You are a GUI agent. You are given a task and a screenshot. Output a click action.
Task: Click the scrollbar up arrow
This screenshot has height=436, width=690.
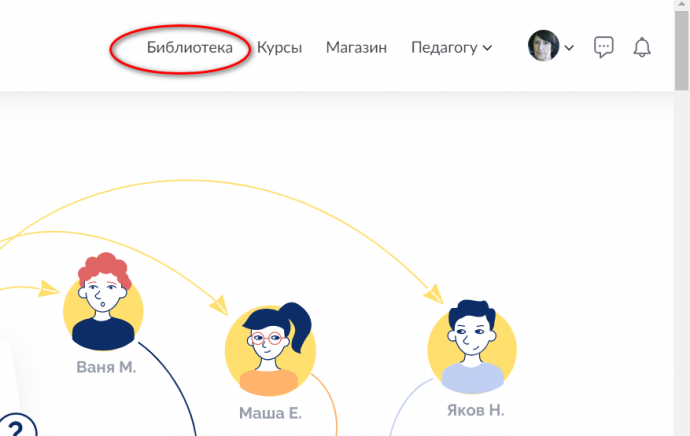coord(682,4)
